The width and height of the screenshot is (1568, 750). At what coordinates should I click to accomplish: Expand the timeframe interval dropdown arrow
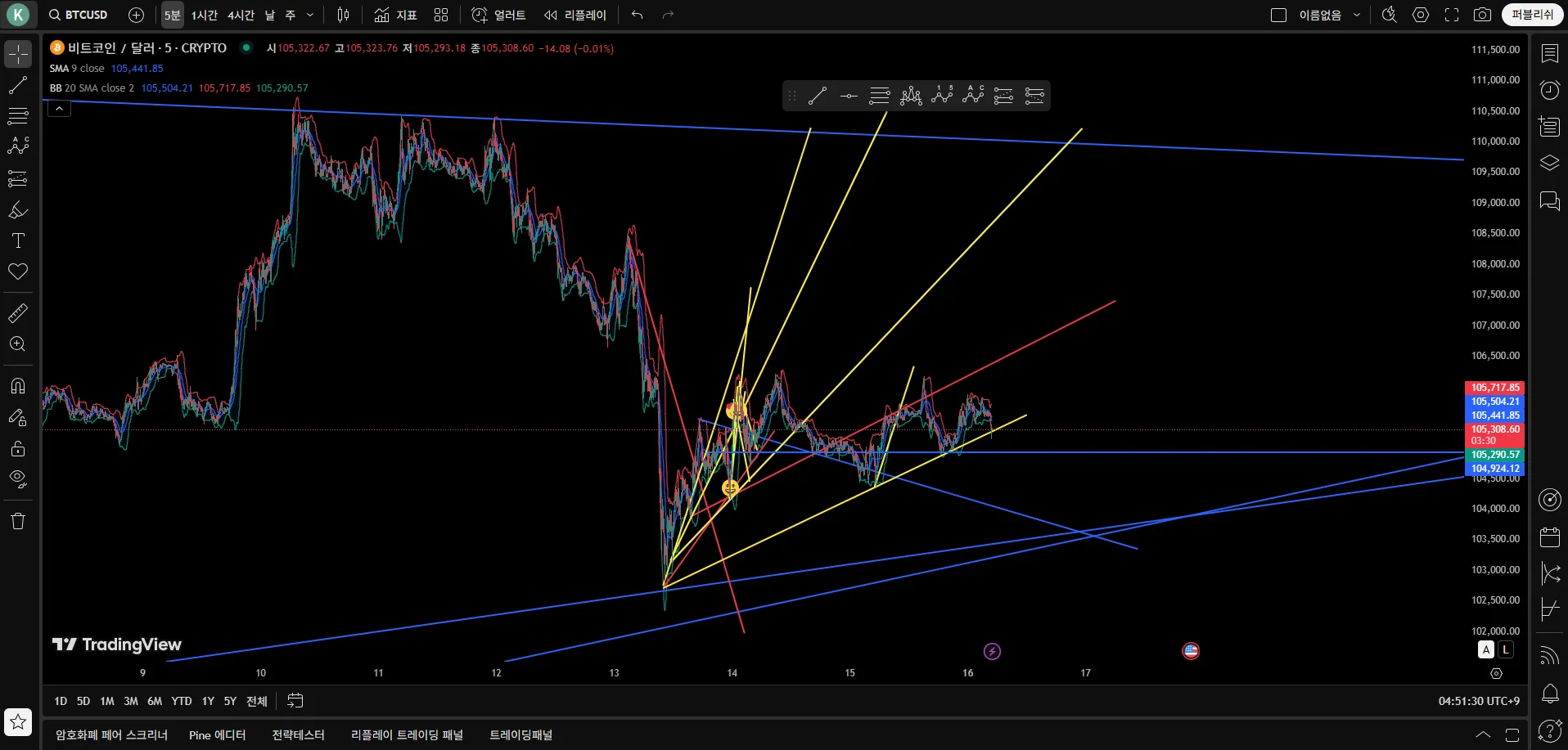click(310, 15)
